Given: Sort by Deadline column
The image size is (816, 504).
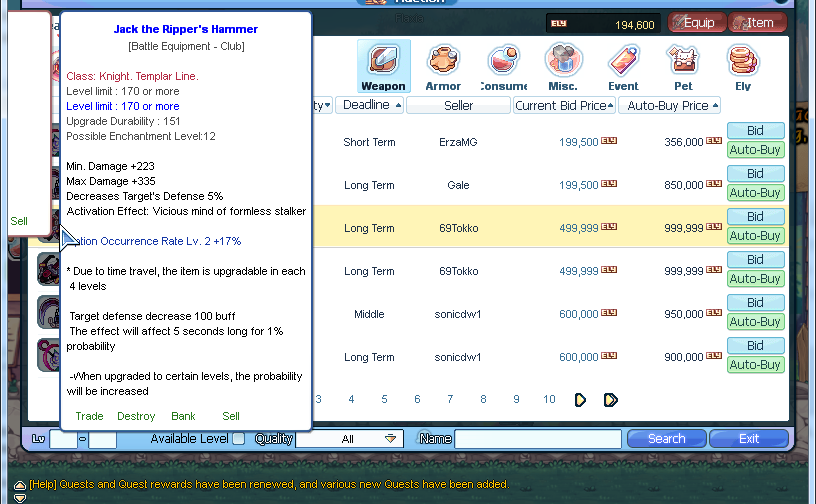Looking at the screenshot, I should (x=369, y=105).
